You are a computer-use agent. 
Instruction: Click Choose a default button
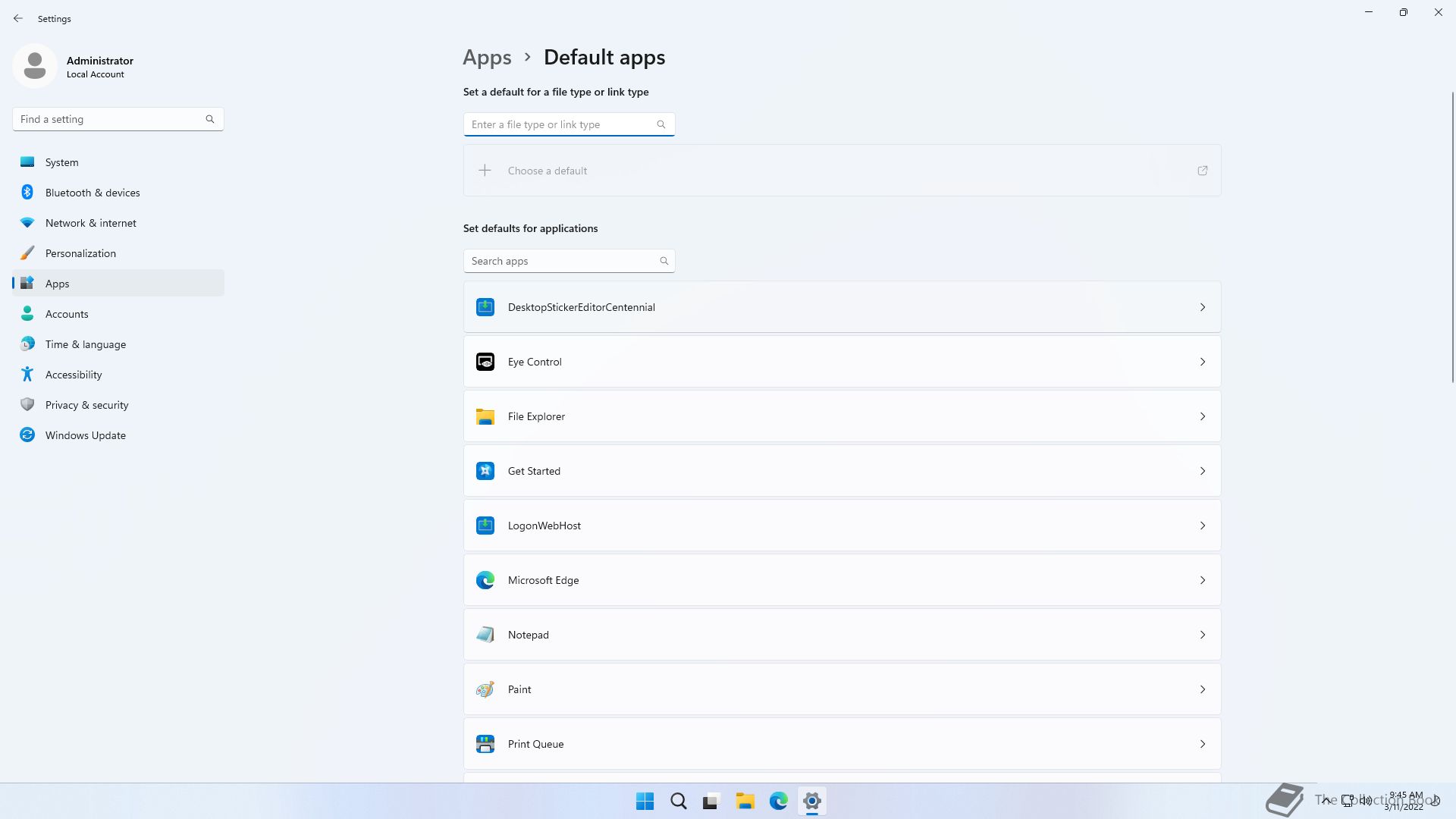pos(842,171)
